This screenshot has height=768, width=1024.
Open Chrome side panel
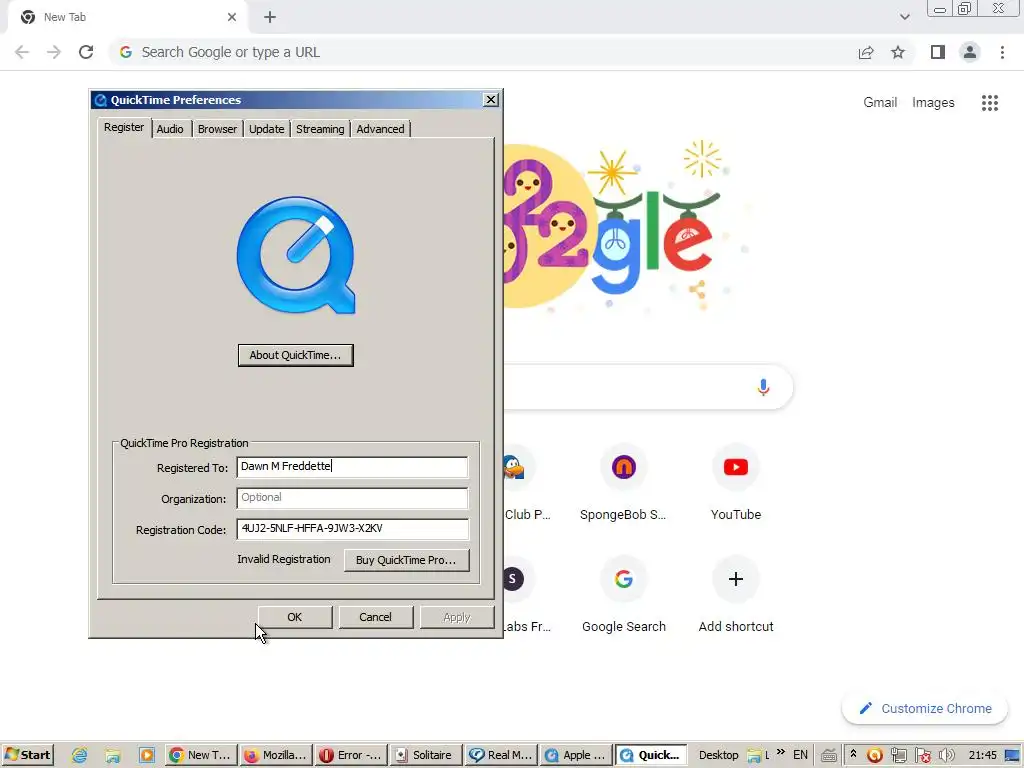tap(938, 52)
